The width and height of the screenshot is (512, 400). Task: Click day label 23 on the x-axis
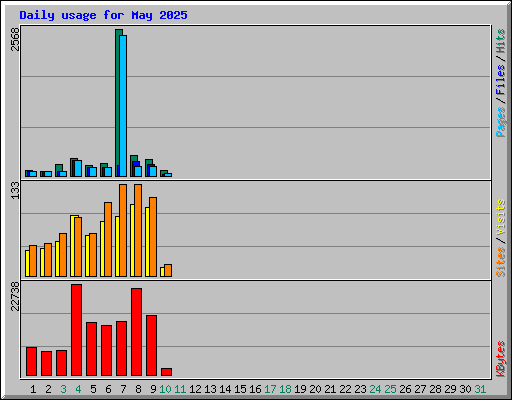360,389
